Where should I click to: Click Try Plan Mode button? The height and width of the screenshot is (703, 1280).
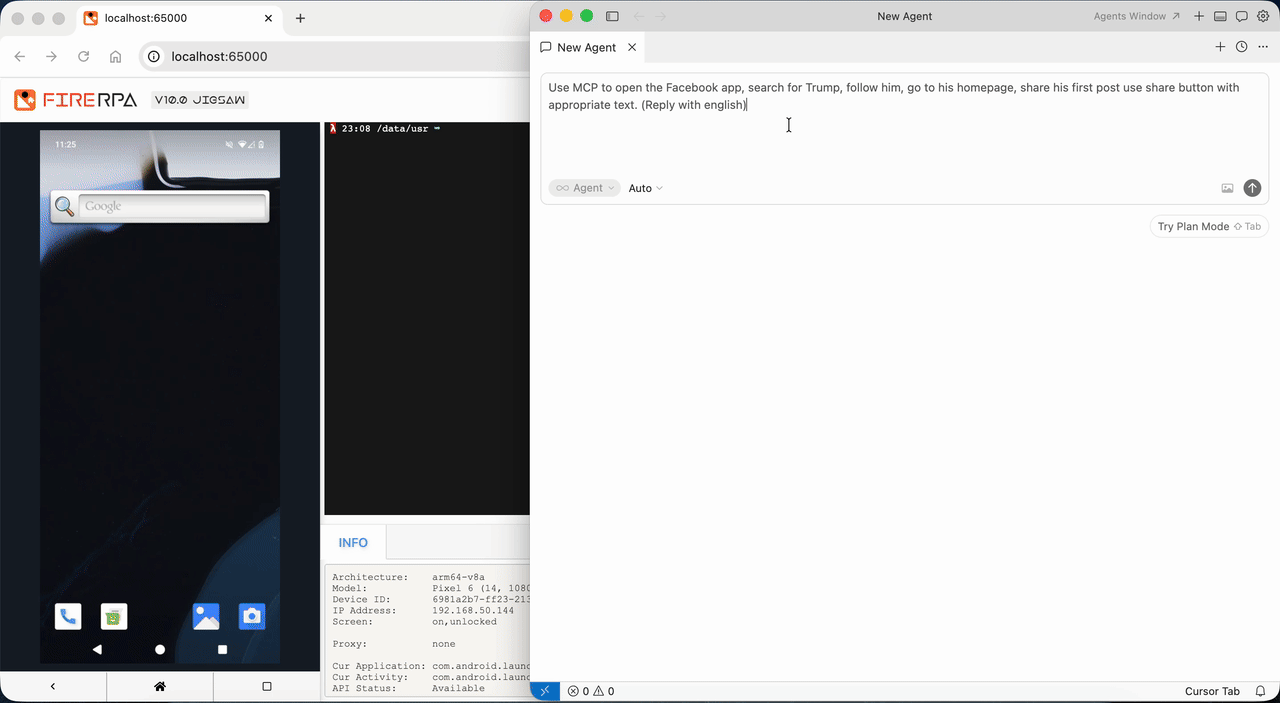click(x=1209, y=227)
